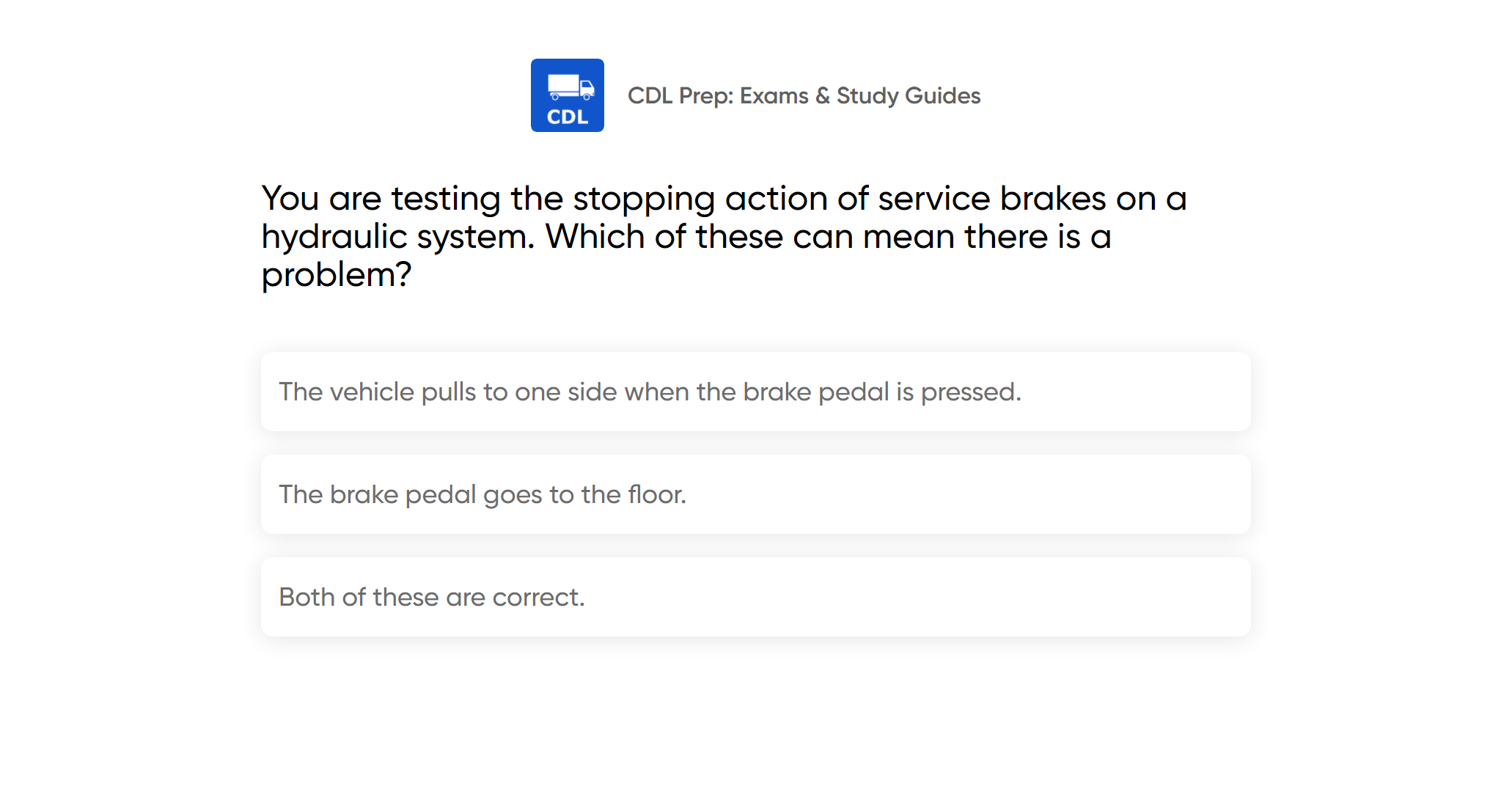Click the CDL letters inside the logo
Screen dimensions: 1512x792
(x=568, y=117)
